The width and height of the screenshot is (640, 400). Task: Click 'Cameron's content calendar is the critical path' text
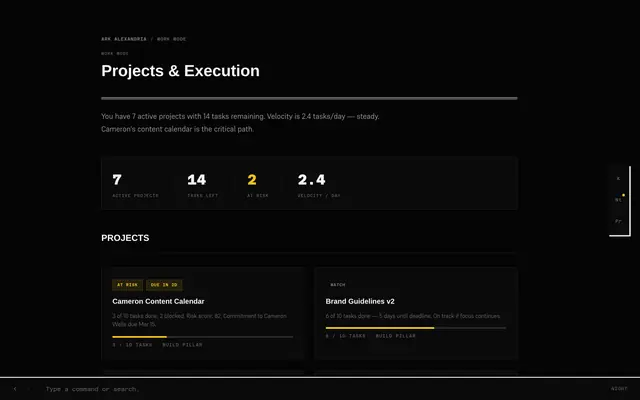pyautogui.click(x=178, y=129)
